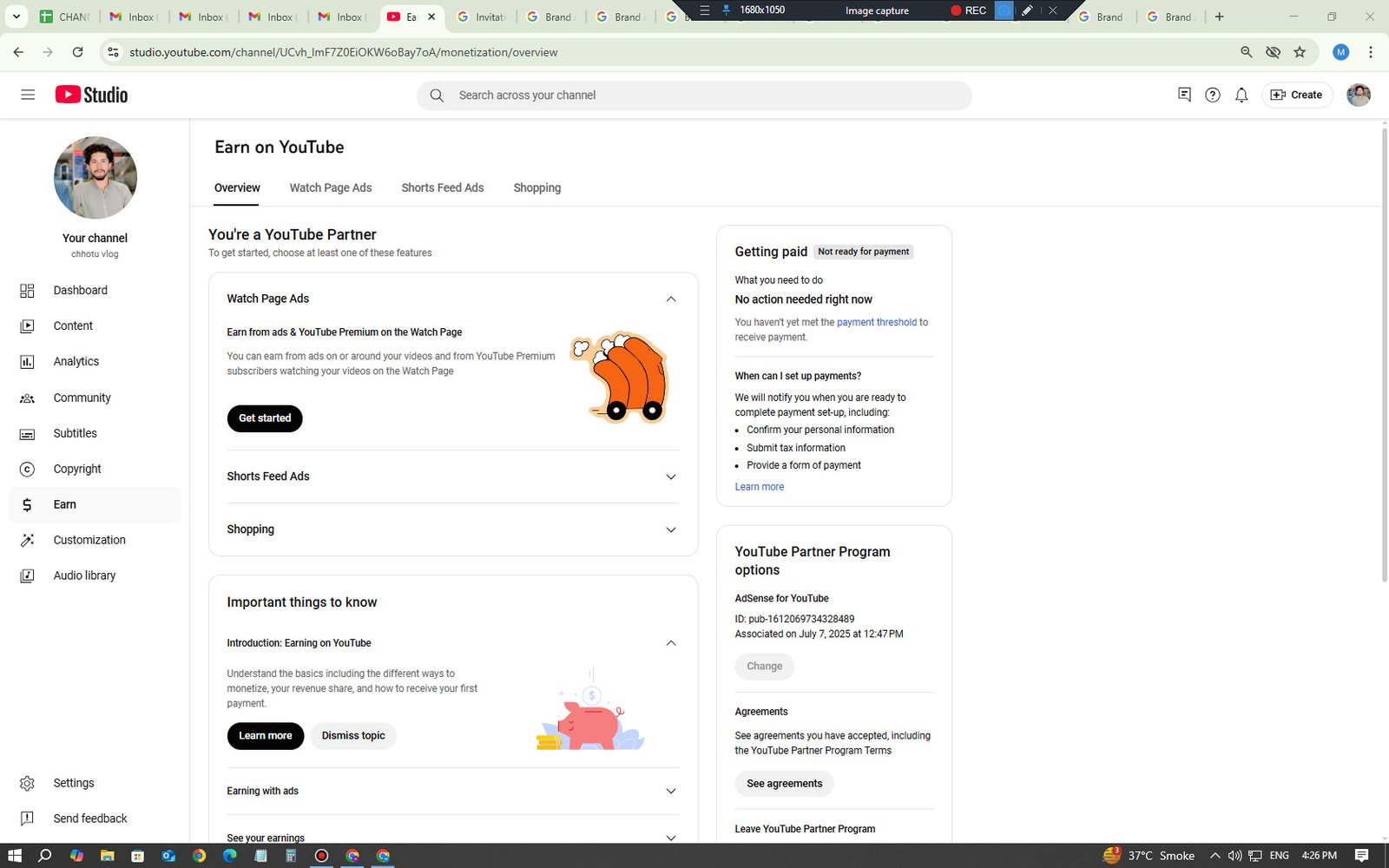The width and height of the screenshot is (1389, 868).
Task: Click the Create button
Action: click(1297, 95)
